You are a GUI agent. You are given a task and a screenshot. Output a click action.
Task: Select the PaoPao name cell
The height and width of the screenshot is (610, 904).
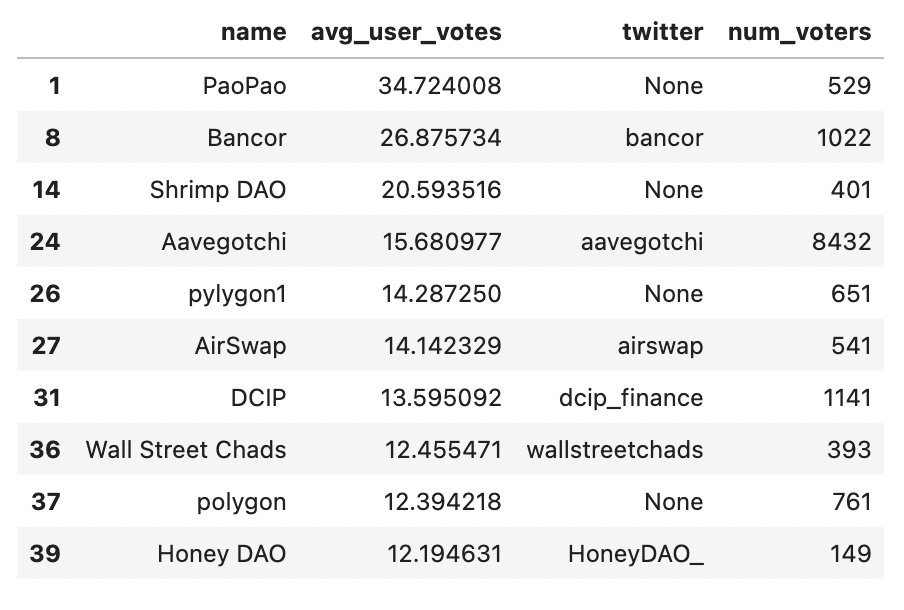pos(244,86)
